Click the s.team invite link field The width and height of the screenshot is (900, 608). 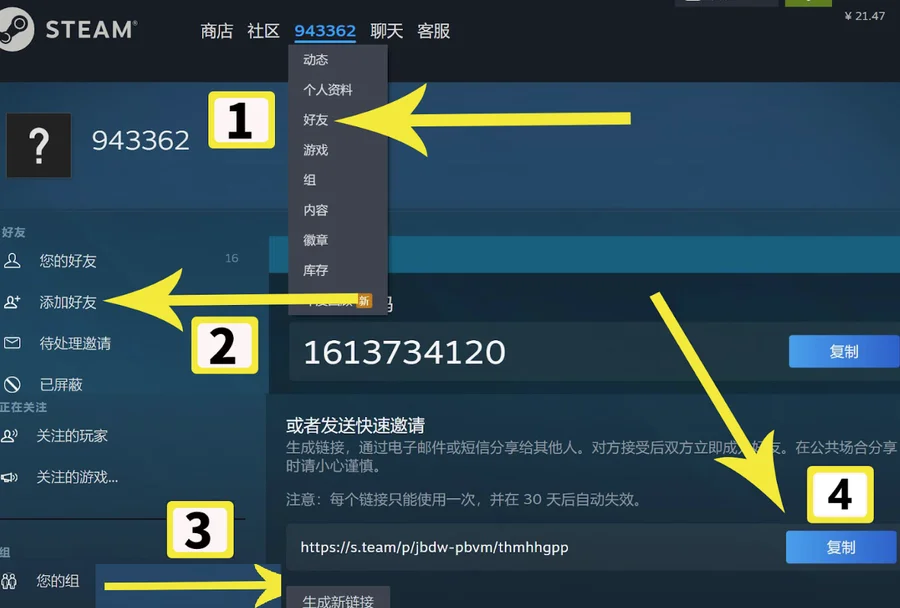[x=534, y=547]
